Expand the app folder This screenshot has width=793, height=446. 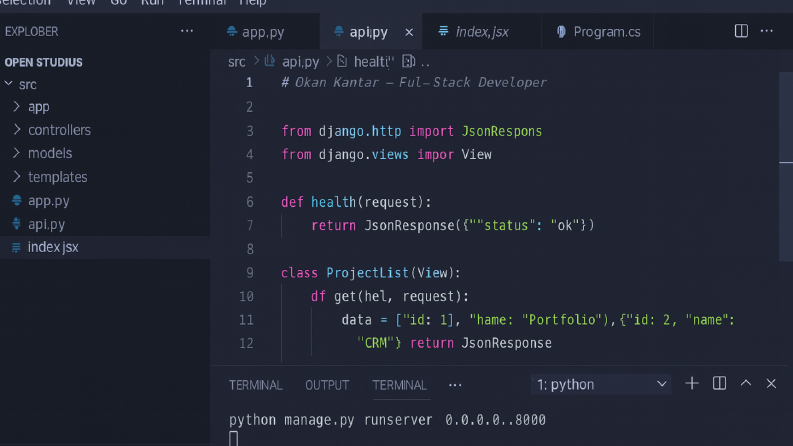click(x=38, y=107)
